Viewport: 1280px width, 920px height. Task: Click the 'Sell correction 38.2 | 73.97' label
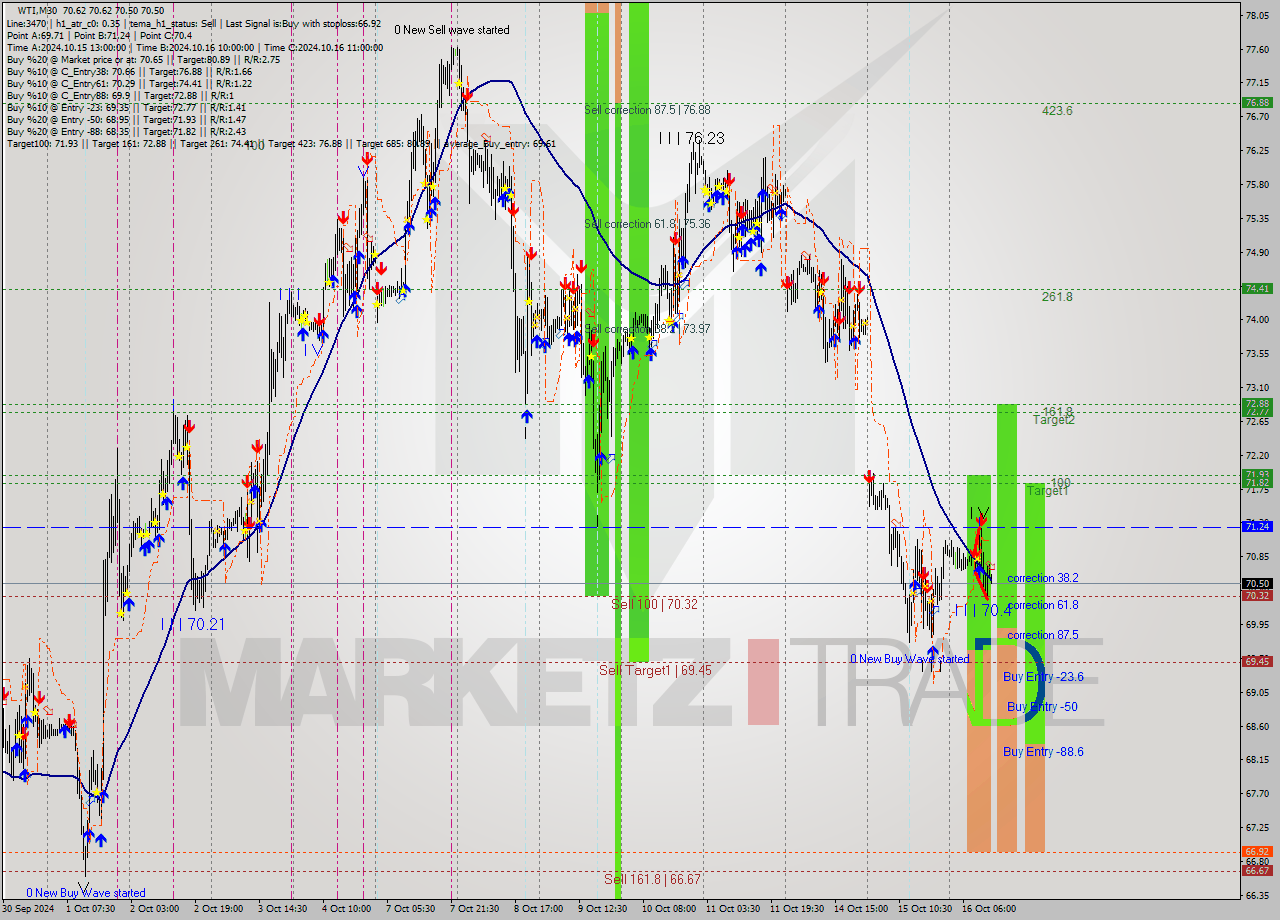point(647,329)
